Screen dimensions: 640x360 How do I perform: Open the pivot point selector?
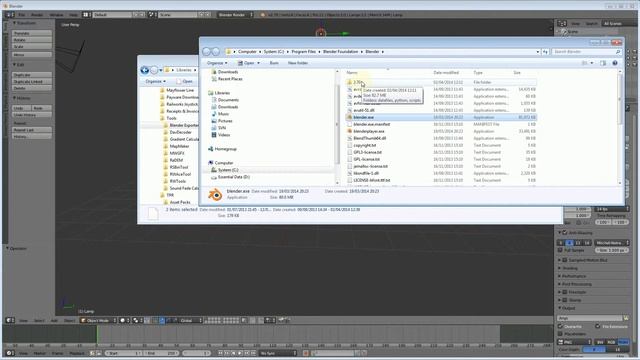tap(138, 320)
